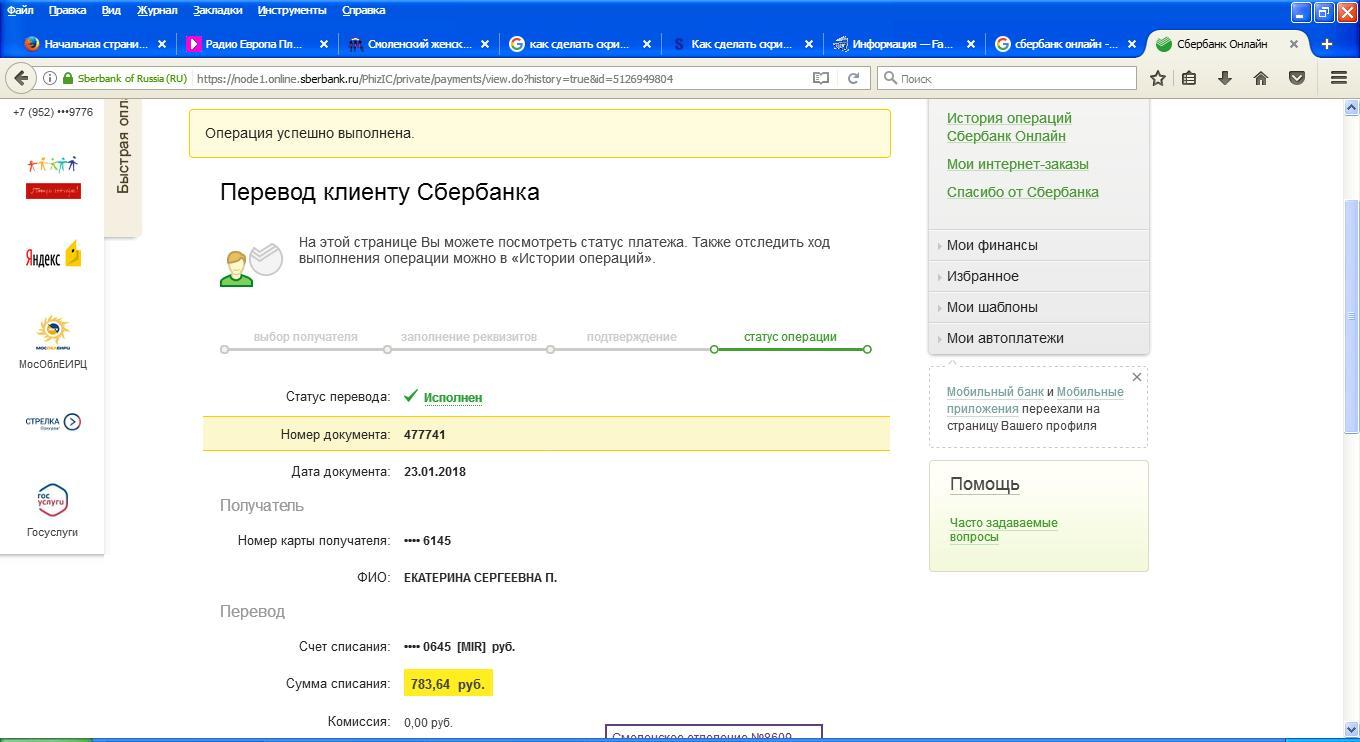Open the Справка menu

pos(364,10)
